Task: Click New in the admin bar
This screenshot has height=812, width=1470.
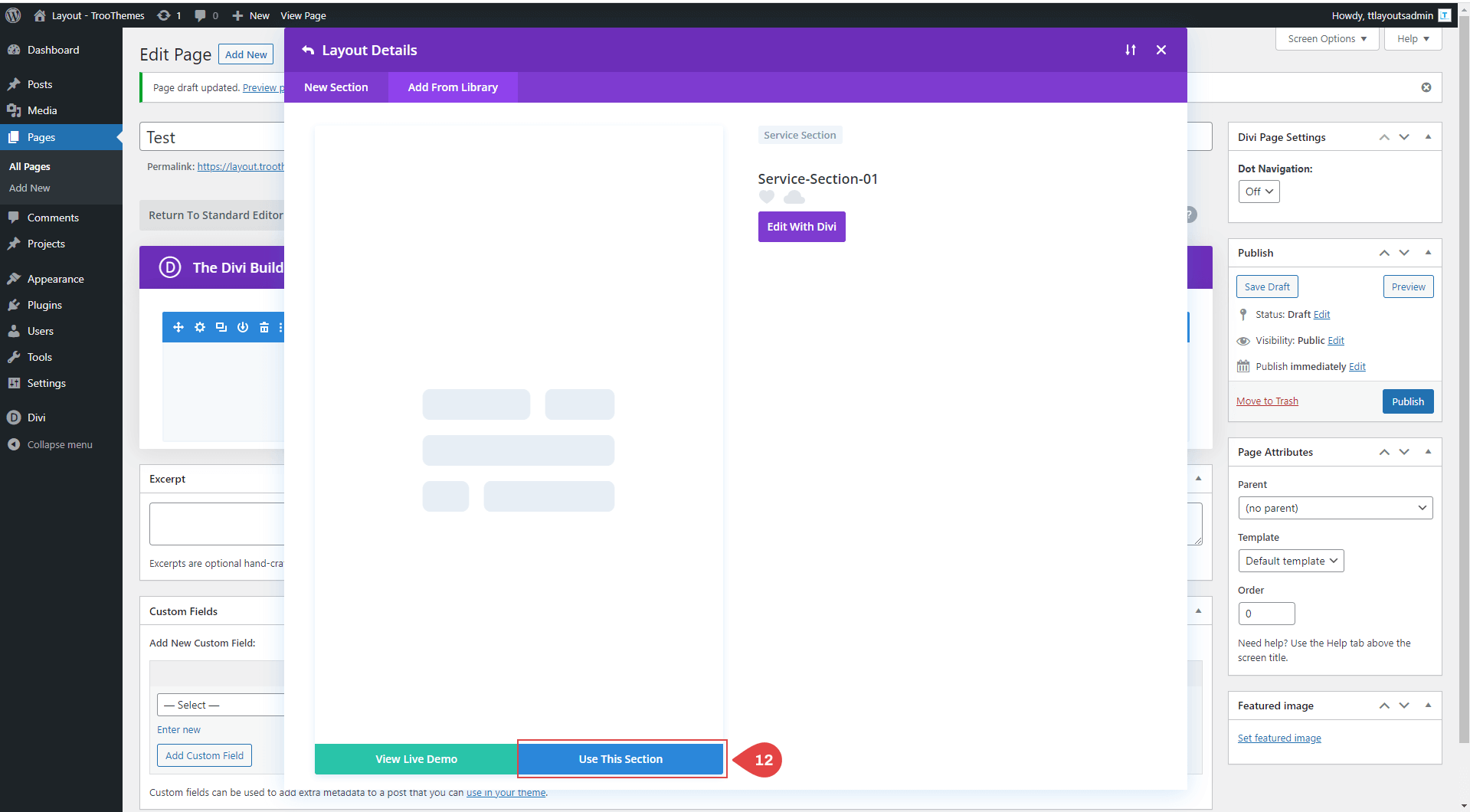Action: [250, 15]
